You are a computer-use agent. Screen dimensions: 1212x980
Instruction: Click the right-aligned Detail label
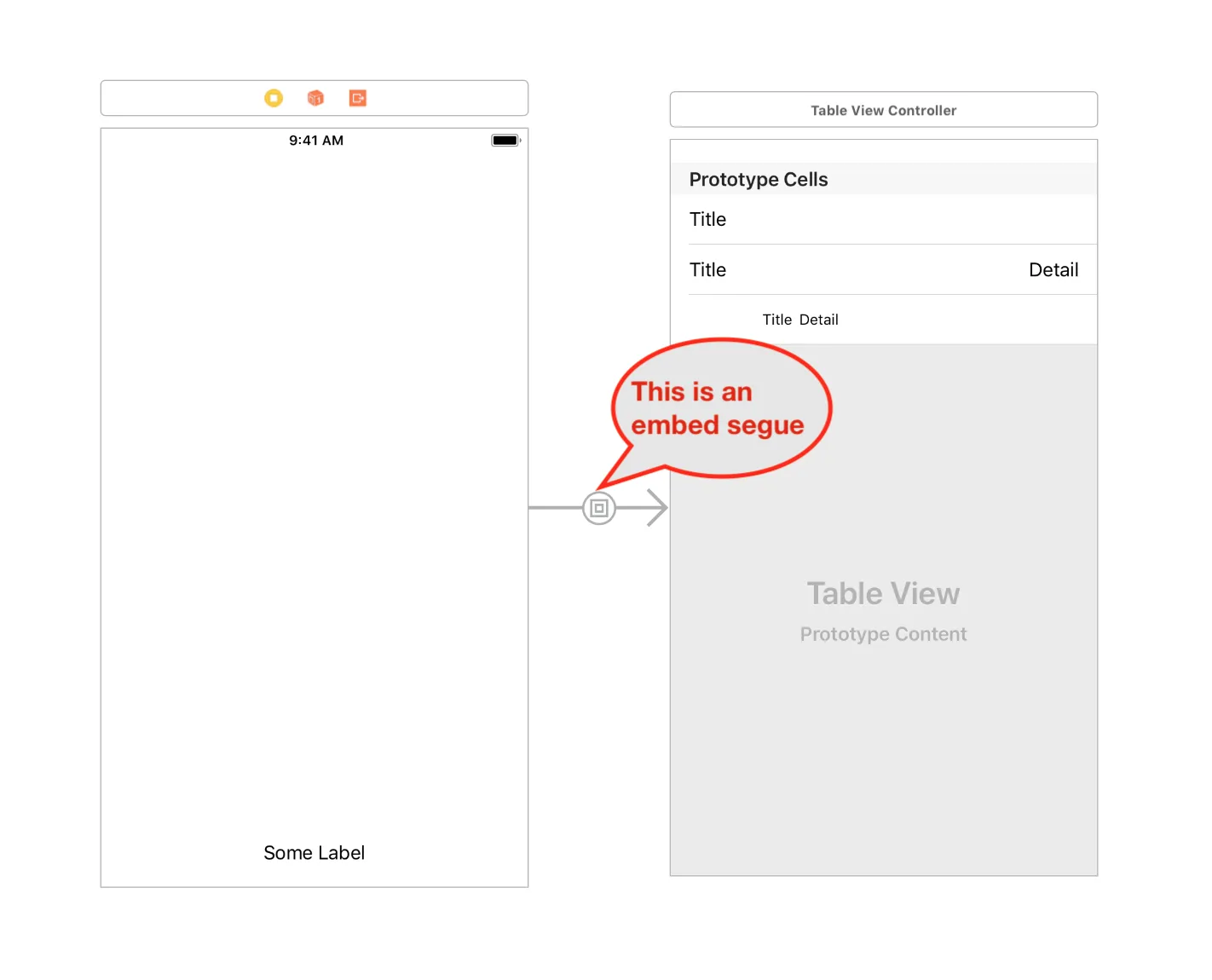1053,270
